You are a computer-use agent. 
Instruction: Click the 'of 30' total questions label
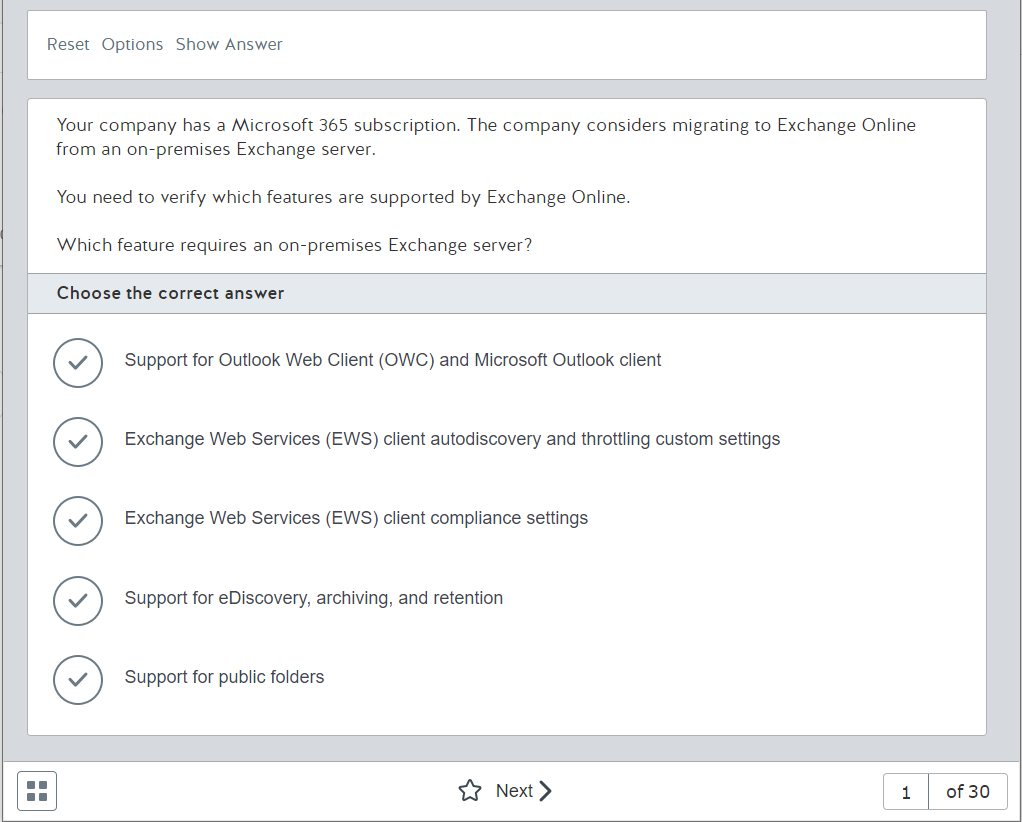[x=967, y=792]
